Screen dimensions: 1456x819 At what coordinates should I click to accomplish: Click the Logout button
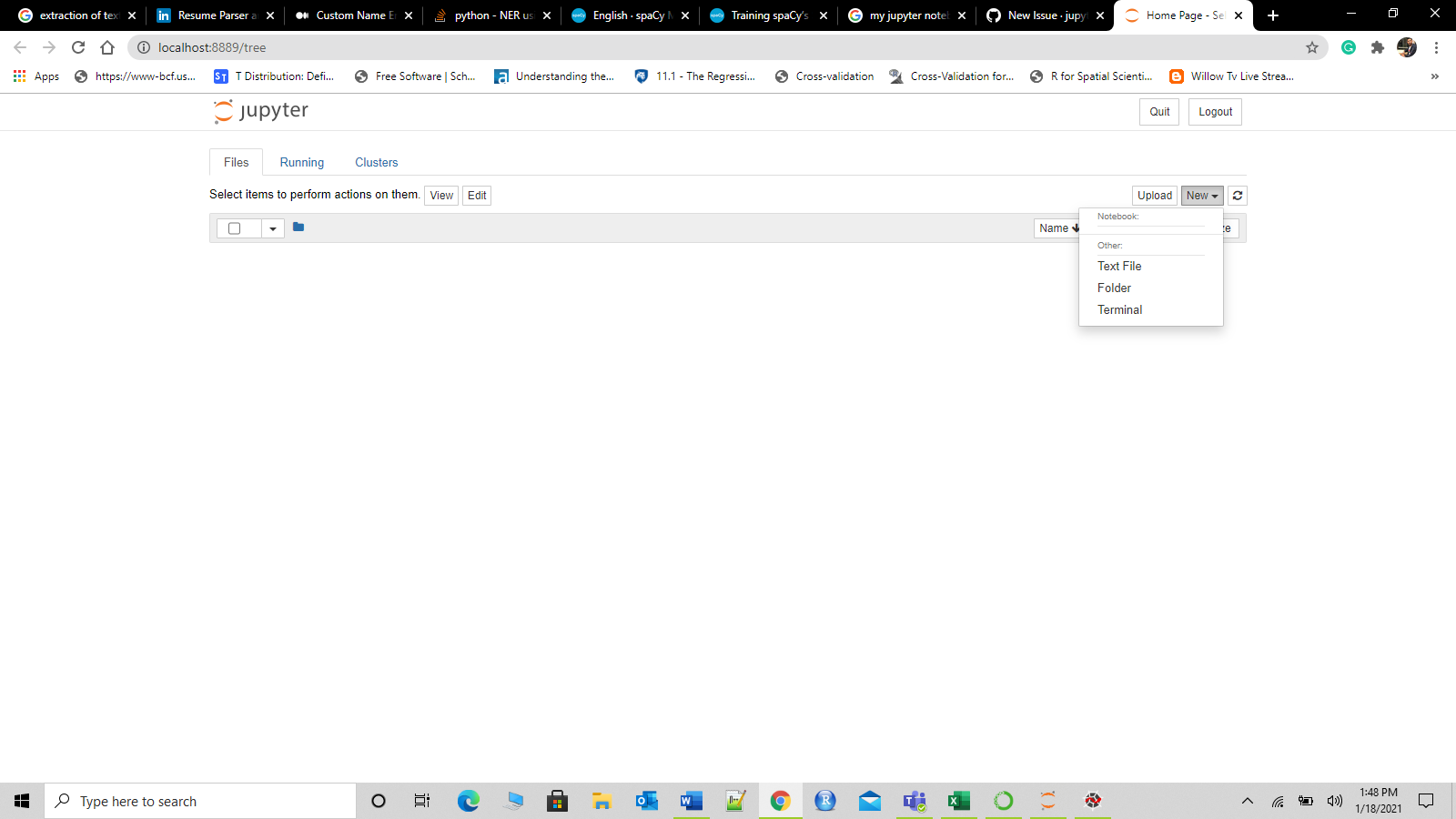click(1214, 111)
